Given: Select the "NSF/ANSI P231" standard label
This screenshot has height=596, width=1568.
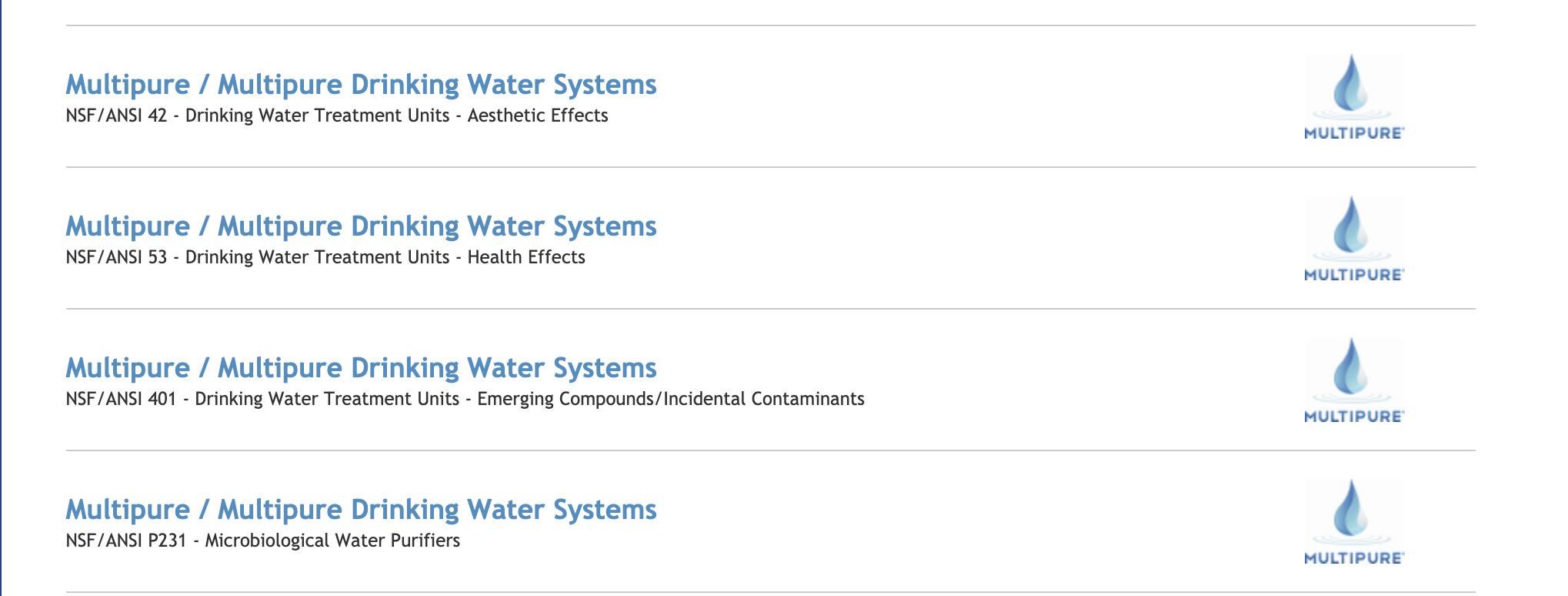Looking at the screenshot, I should 126,541.
